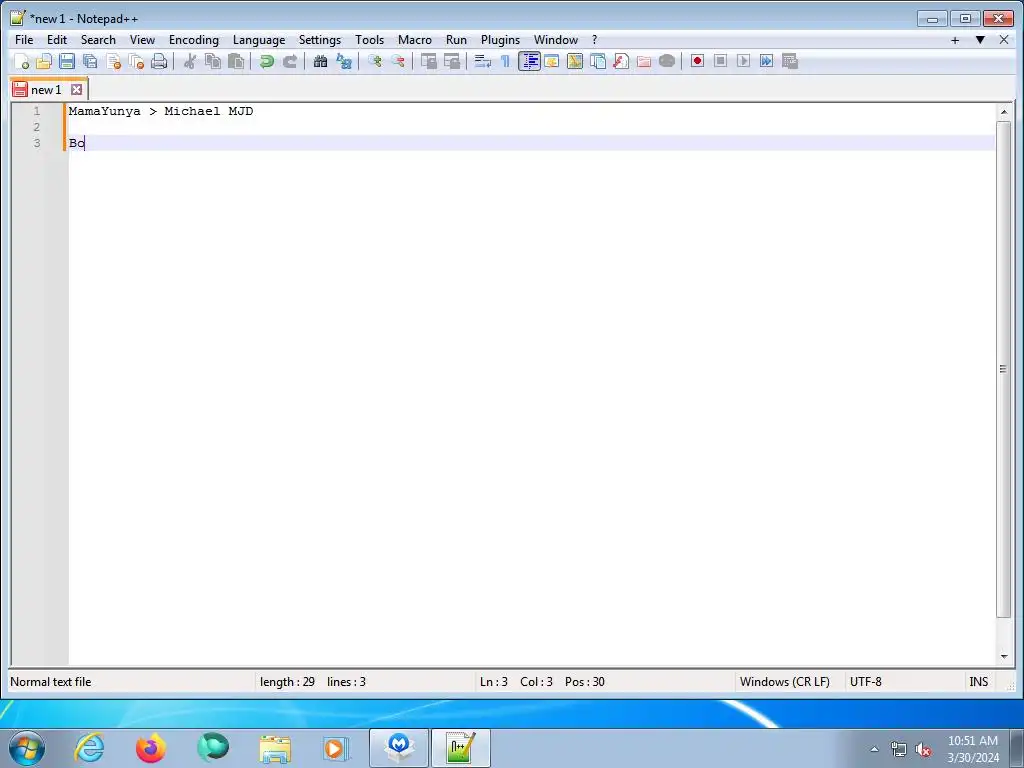
Task: Click the vertical scrollbar down arrow
Action: (1004, 656)
